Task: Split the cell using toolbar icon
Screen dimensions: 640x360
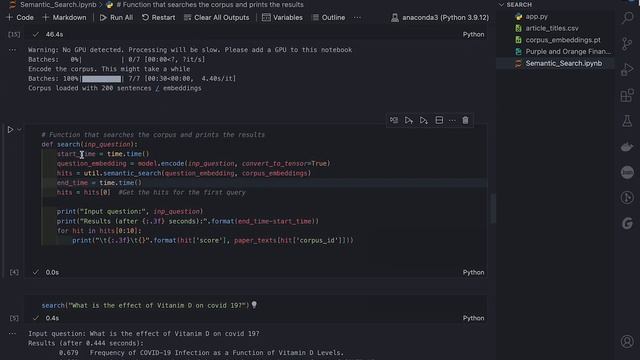Action: coord(439,120)
